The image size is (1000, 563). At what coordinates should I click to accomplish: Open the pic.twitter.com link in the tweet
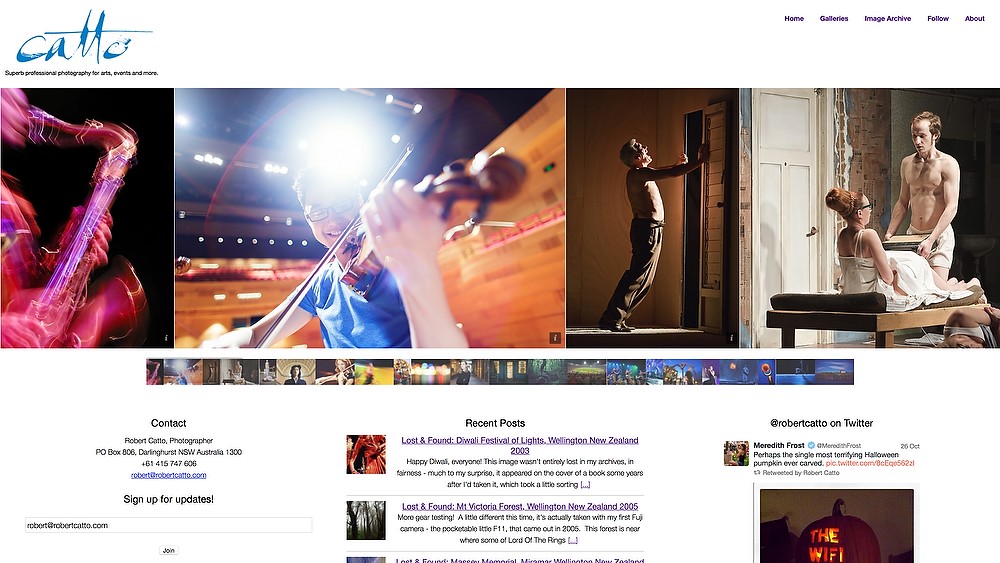[x=870, y=464]
